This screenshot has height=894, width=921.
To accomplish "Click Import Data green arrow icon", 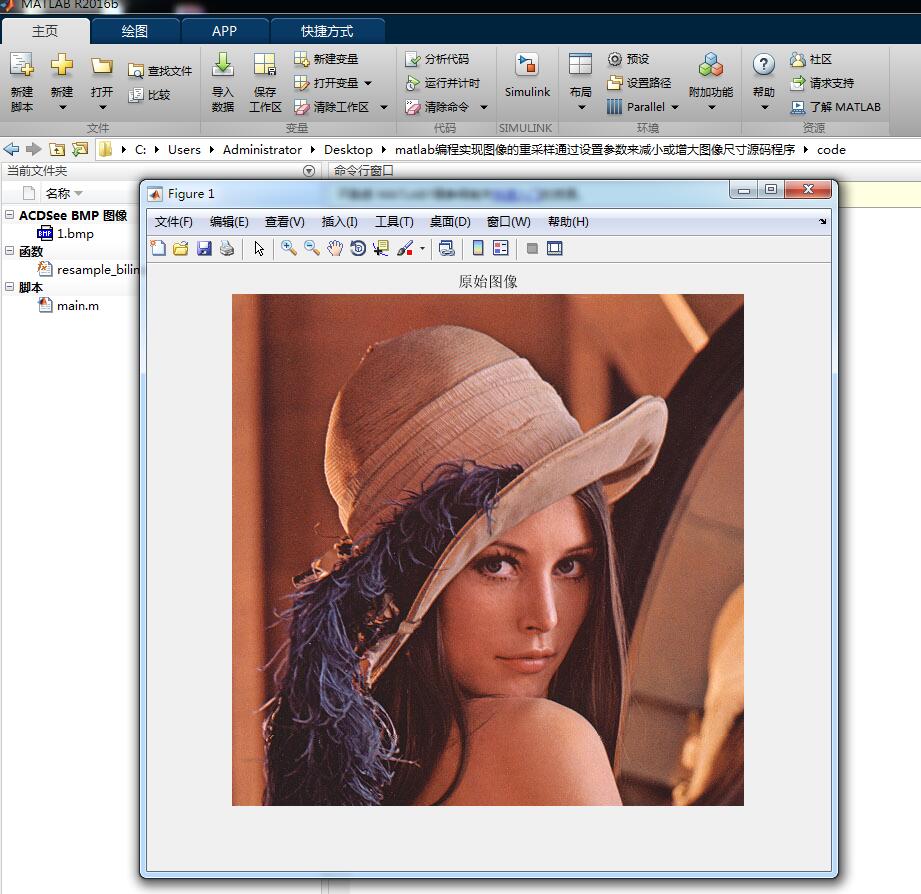I will [223, 65].
